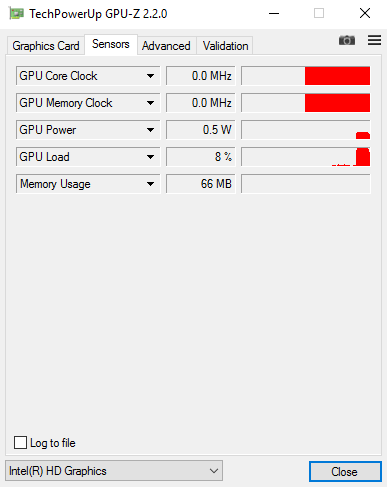Screen dimensions: 387x487
Task: Click the GPU Load history graph
Action: 306,157
